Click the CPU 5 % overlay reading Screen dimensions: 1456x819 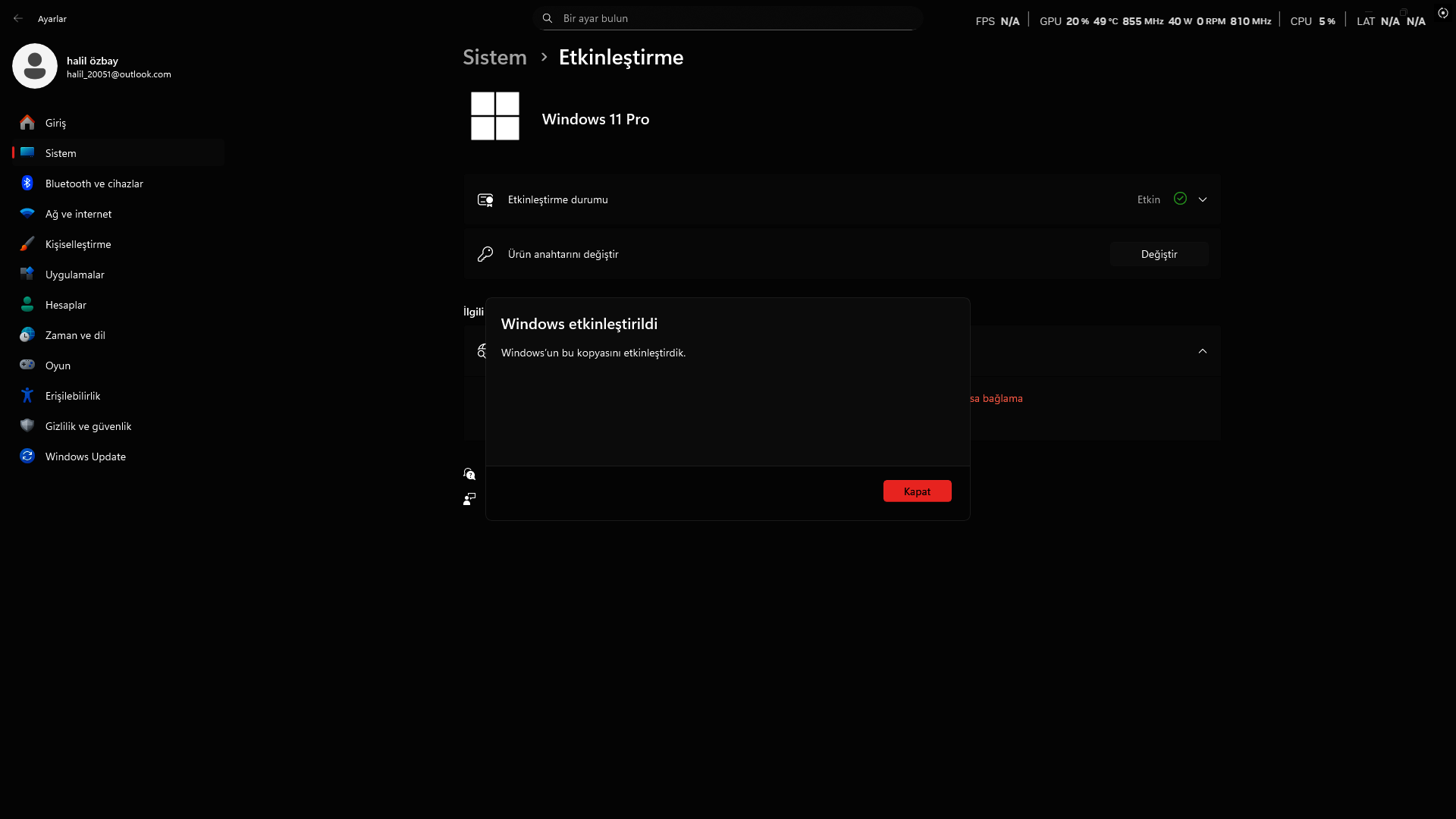[x=1313, y=21]
